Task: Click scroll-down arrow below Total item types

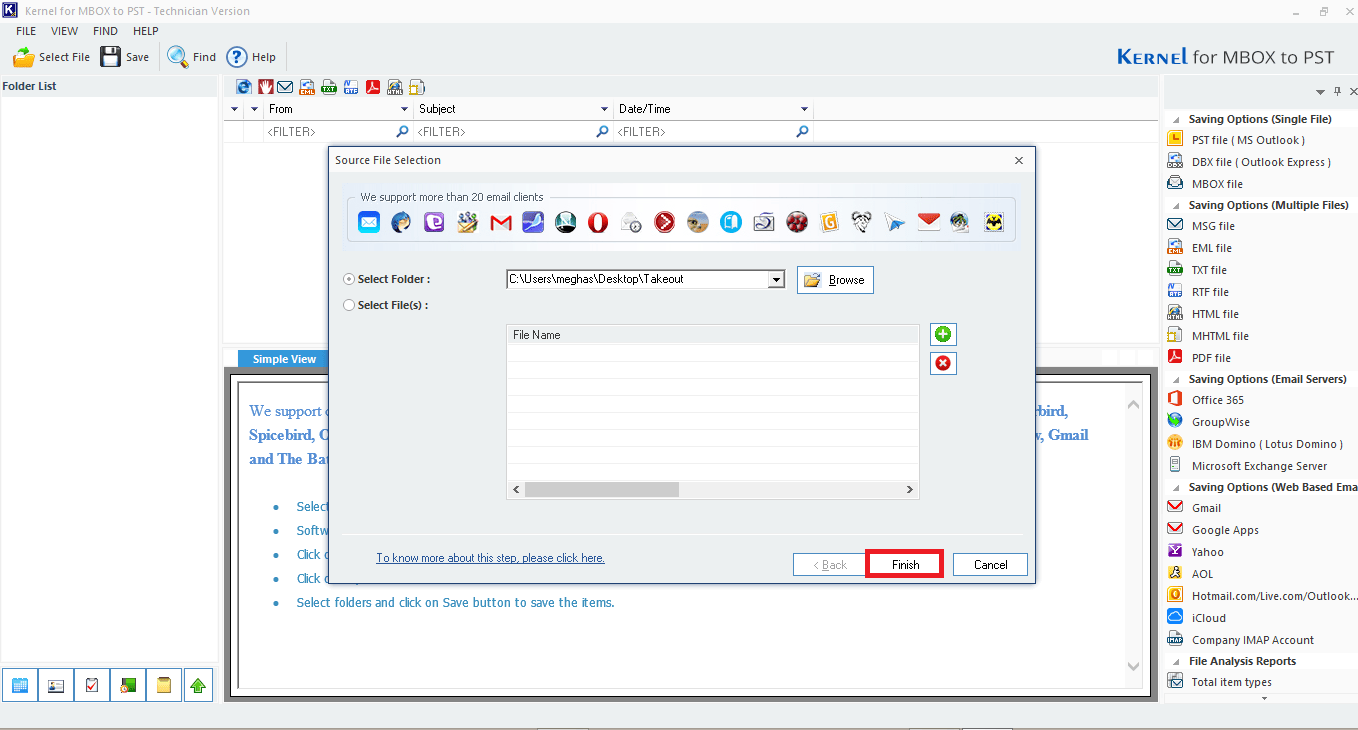Action: point(1264,698)
